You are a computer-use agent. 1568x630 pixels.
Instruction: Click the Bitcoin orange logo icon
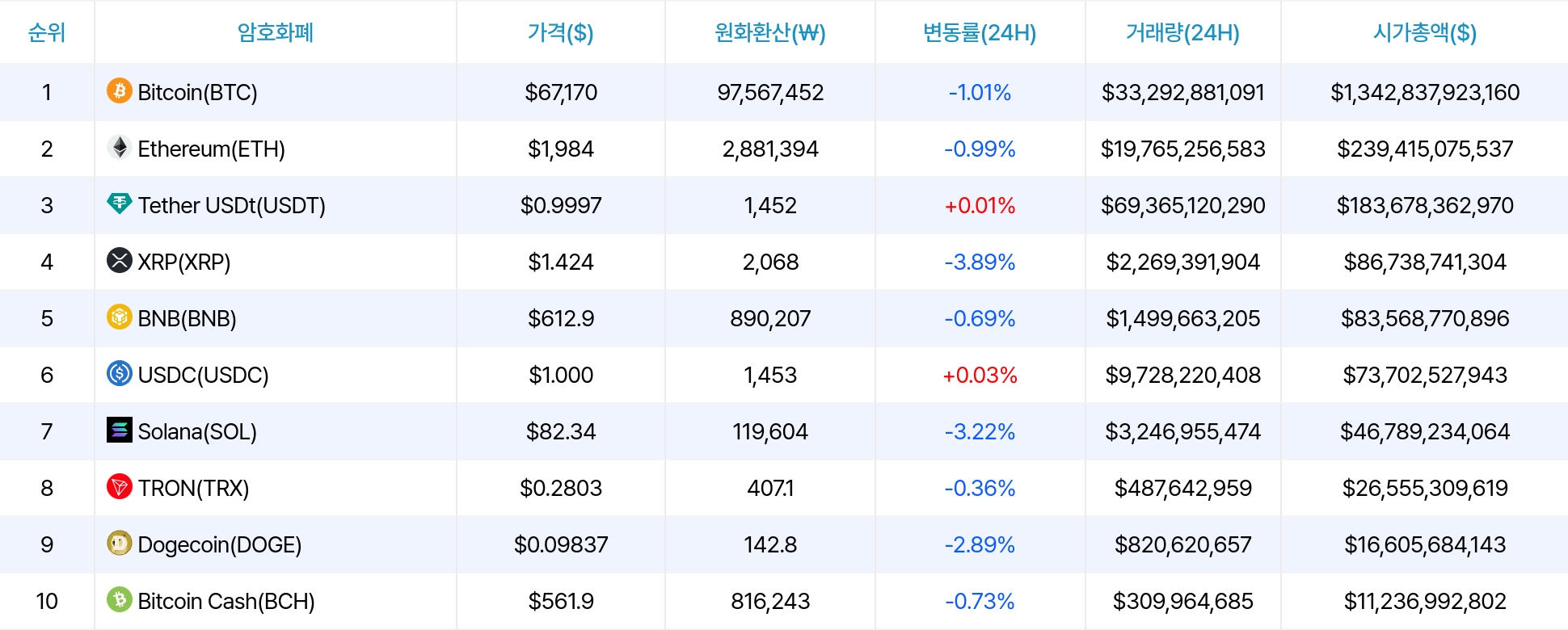tap(120, 90)
